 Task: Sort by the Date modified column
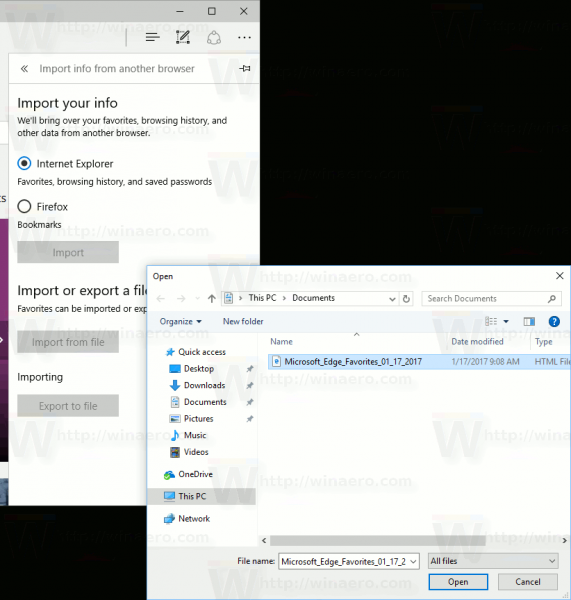click(x=477, y=341)
